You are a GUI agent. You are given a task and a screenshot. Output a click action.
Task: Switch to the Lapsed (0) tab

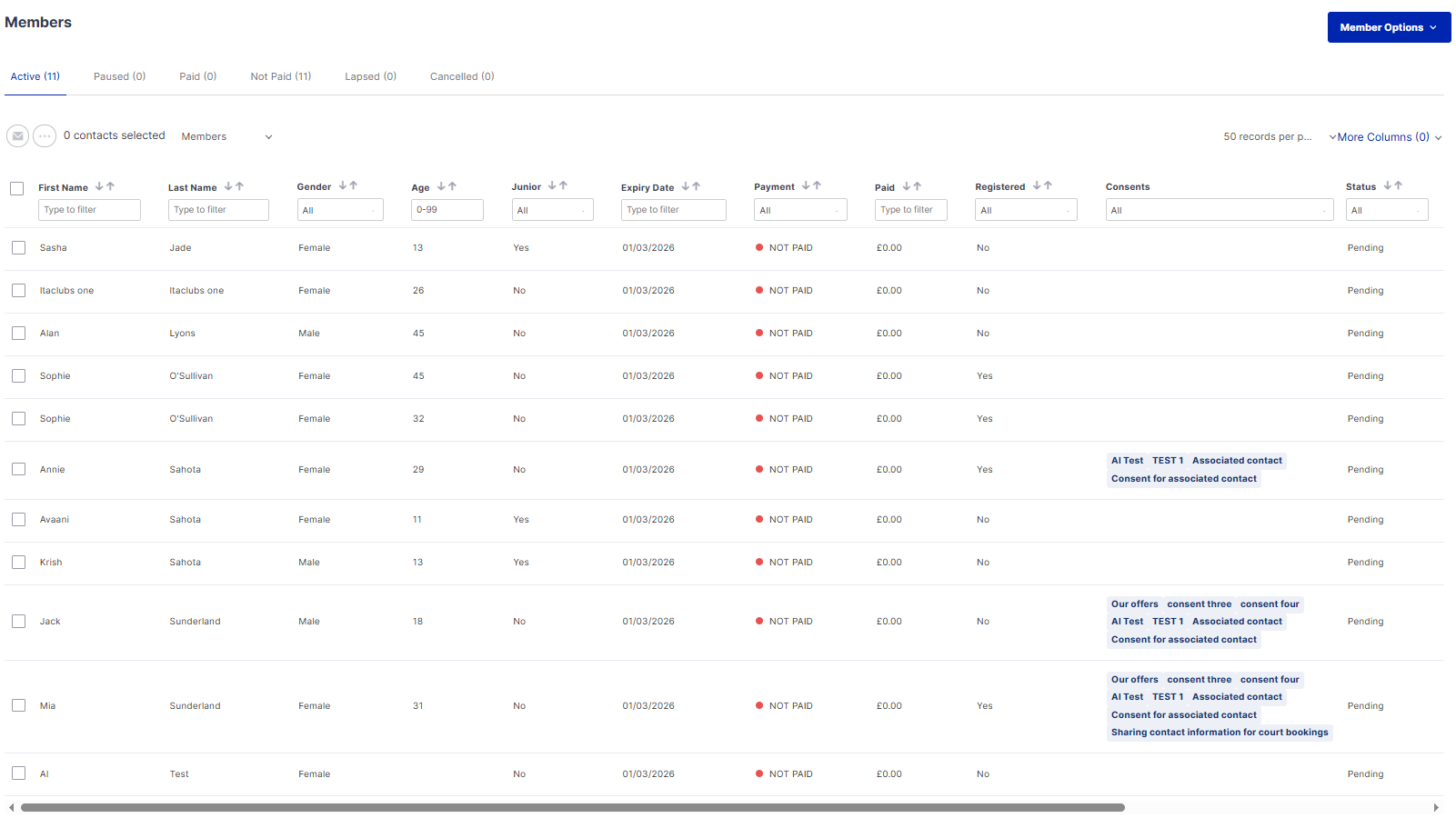(x=370, y=76)
